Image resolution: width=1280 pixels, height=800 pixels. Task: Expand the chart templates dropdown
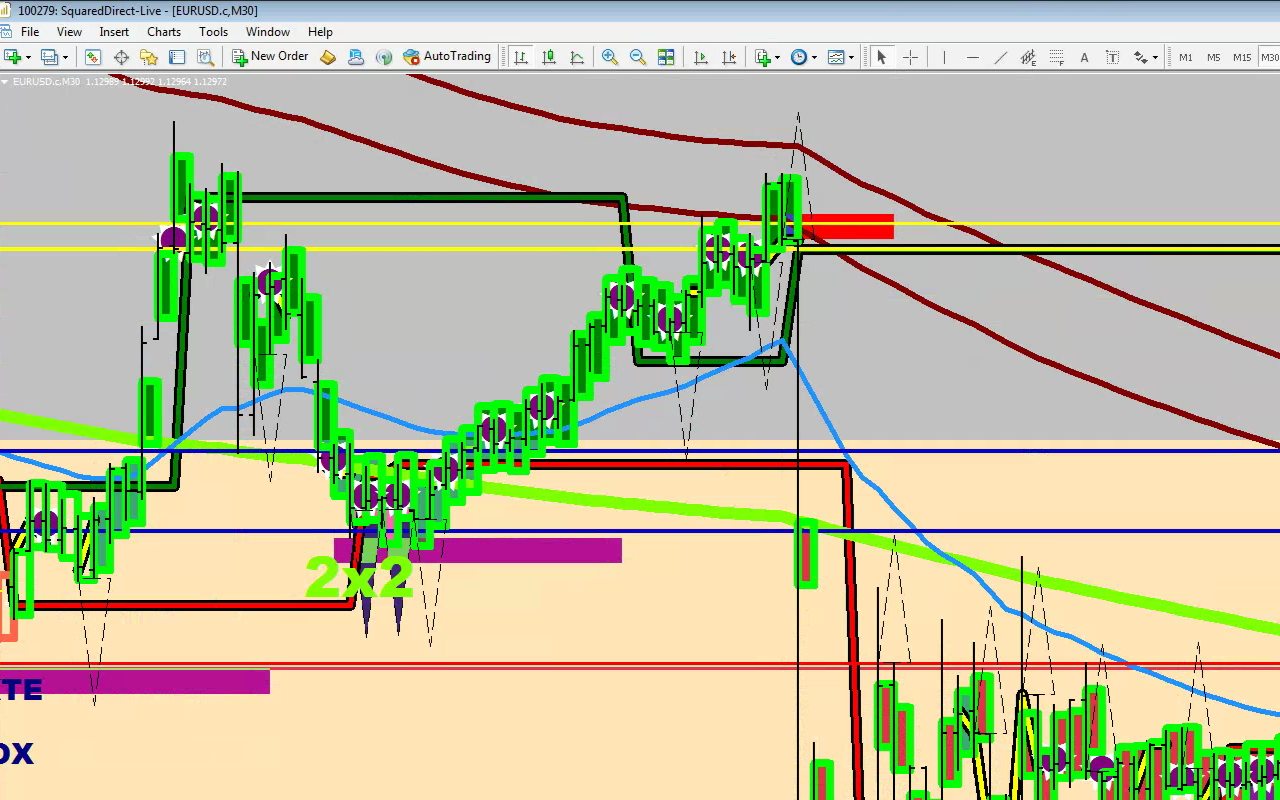[x=851, y=57]
